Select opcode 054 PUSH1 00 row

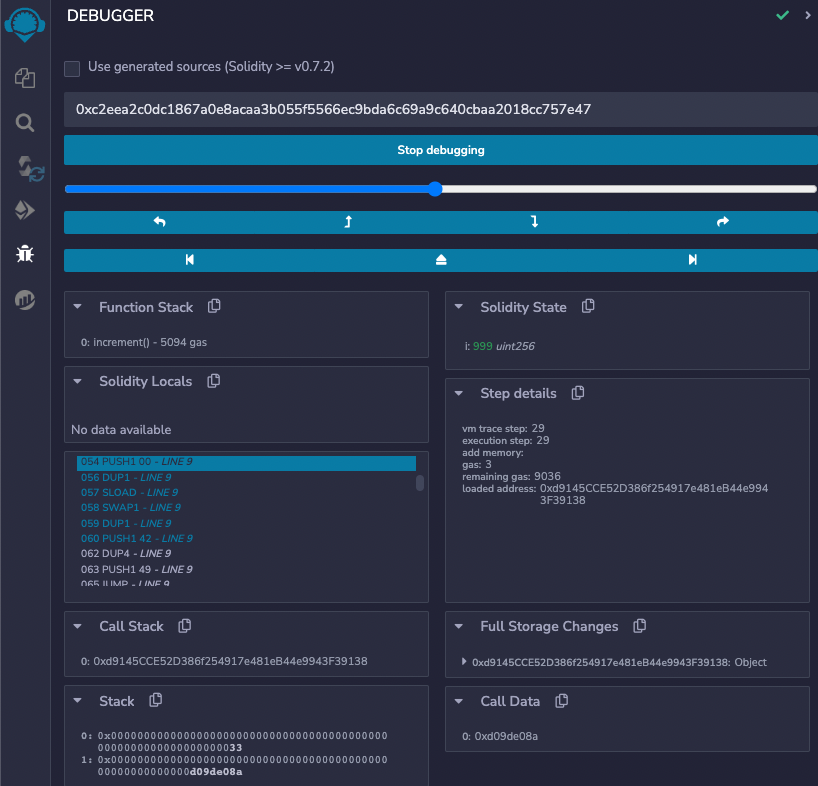coord(246,462)
